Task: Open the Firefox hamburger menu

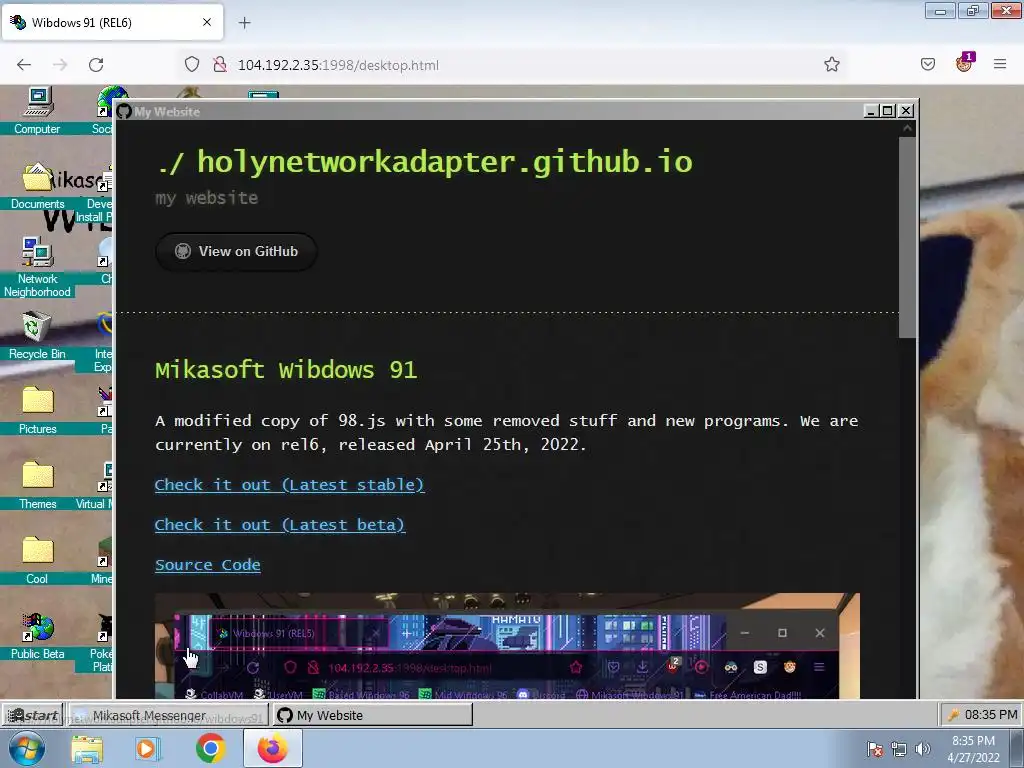Action: pyautogui.click(x=1000, y=65)
